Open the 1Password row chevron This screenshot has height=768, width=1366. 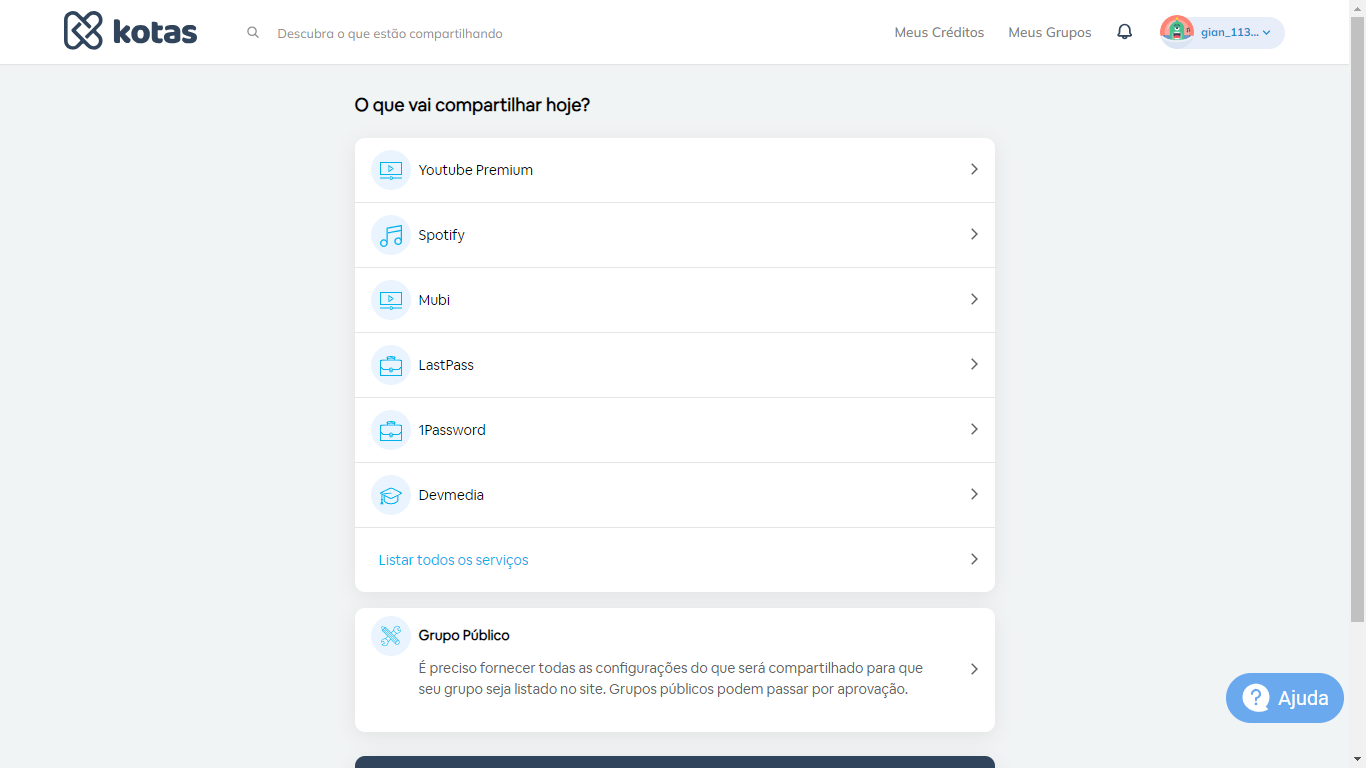pos(974,429)
